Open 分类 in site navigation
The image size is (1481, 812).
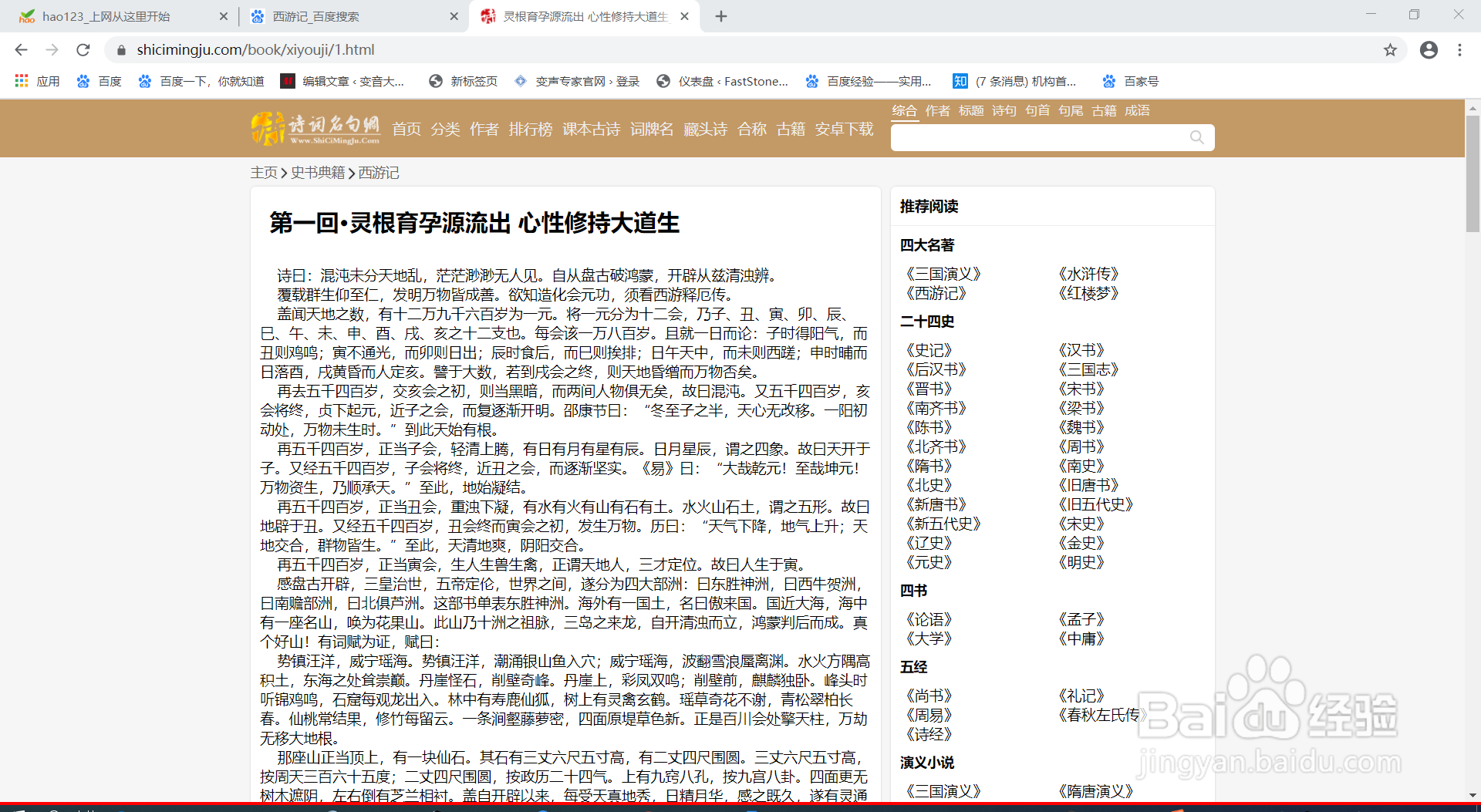[x=445, y=129]
